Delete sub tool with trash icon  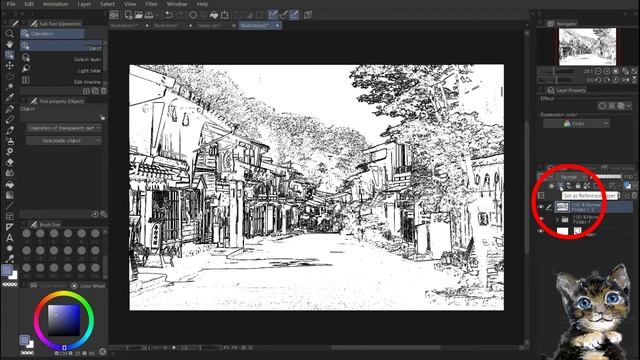(x=104, y=91)
